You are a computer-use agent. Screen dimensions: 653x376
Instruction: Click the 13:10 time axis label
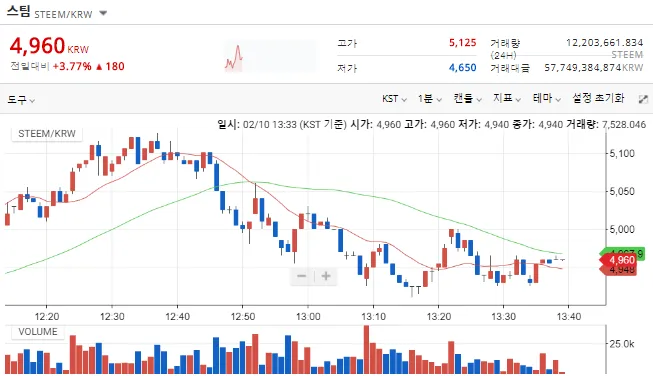tap(374, 317)
